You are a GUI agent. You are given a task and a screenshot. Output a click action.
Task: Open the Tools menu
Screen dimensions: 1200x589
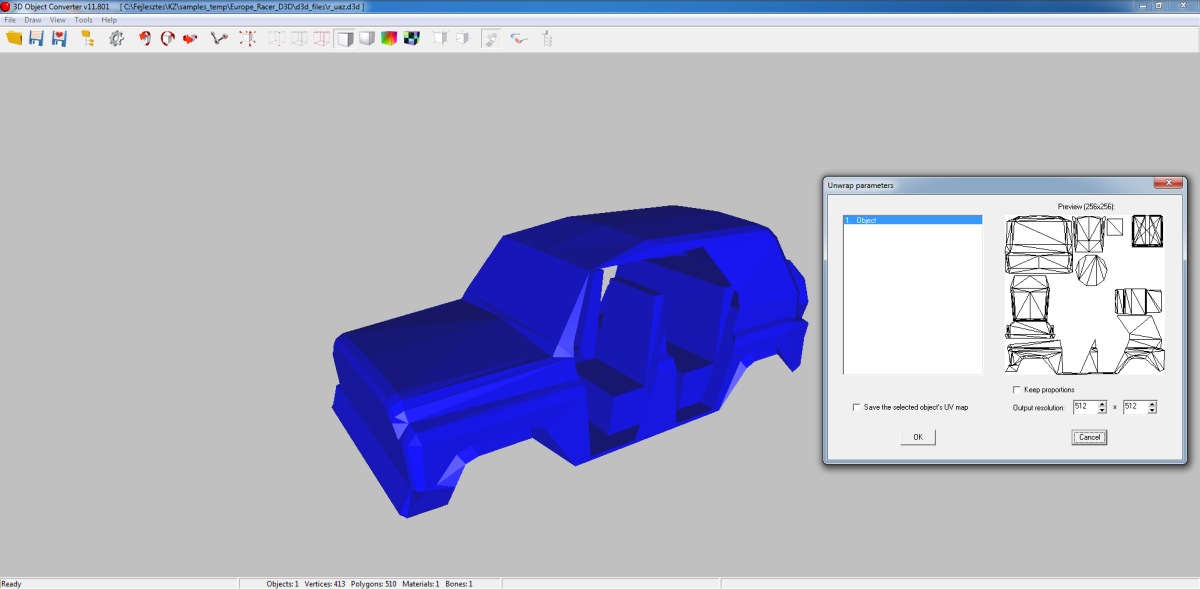(83, 20)
